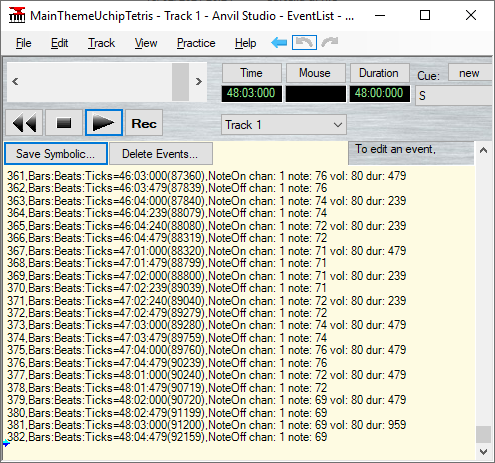
Task: Click the redo arrow icon
Action: [x=330, y=42]
